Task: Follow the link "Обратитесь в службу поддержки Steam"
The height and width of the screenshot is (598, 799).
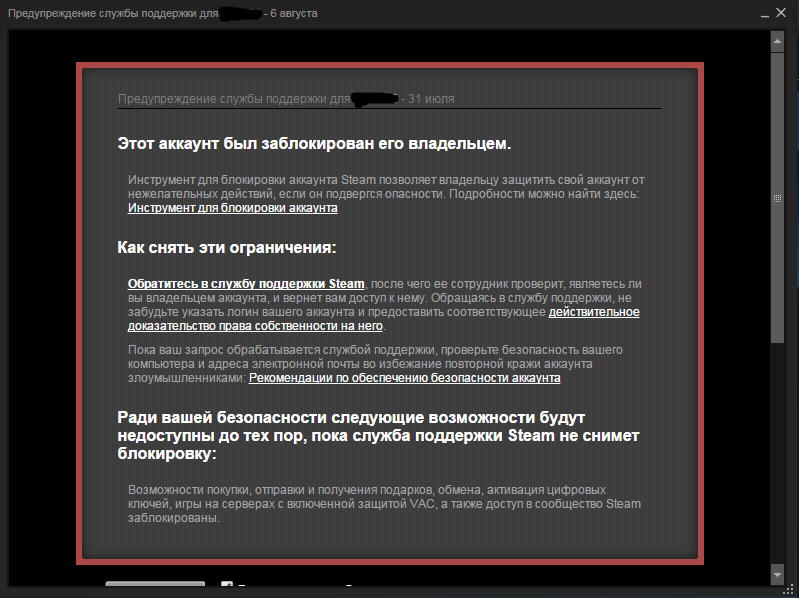Action: (x=246, y=284)
